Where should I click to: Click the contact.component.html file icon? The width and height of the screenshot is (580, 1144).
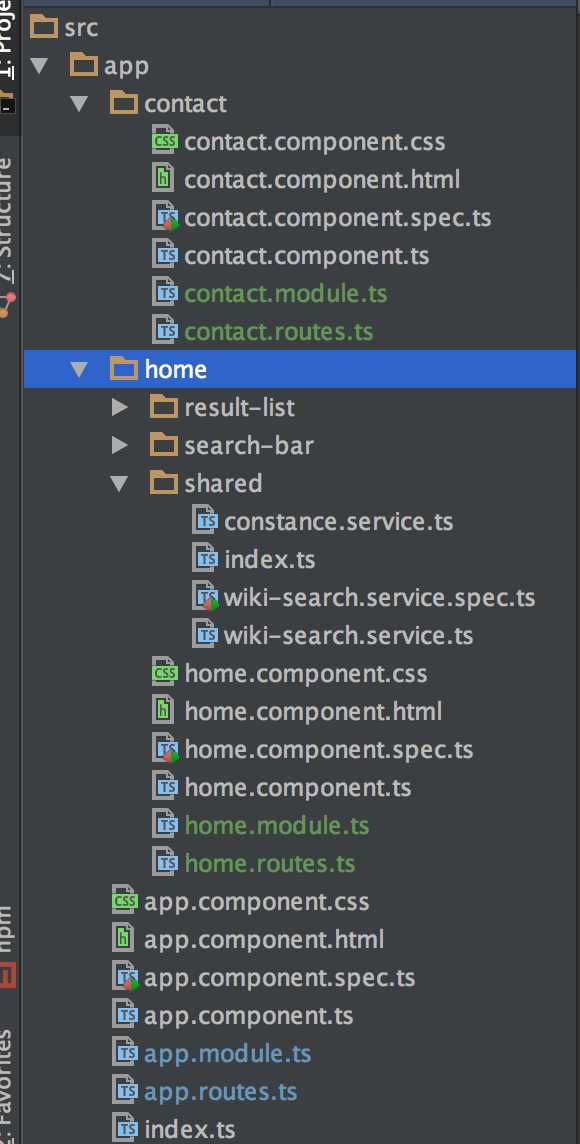point(164,179)
